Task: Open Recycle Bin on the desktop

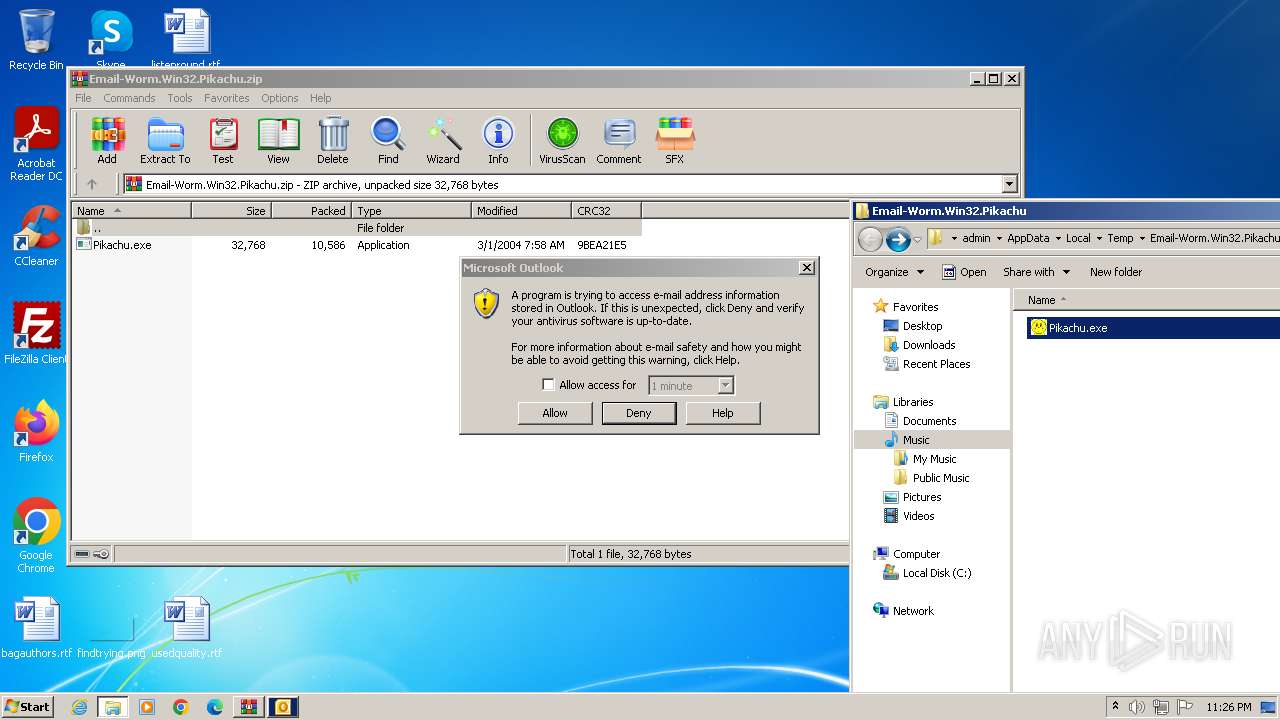Action: [x=36, y=39]
